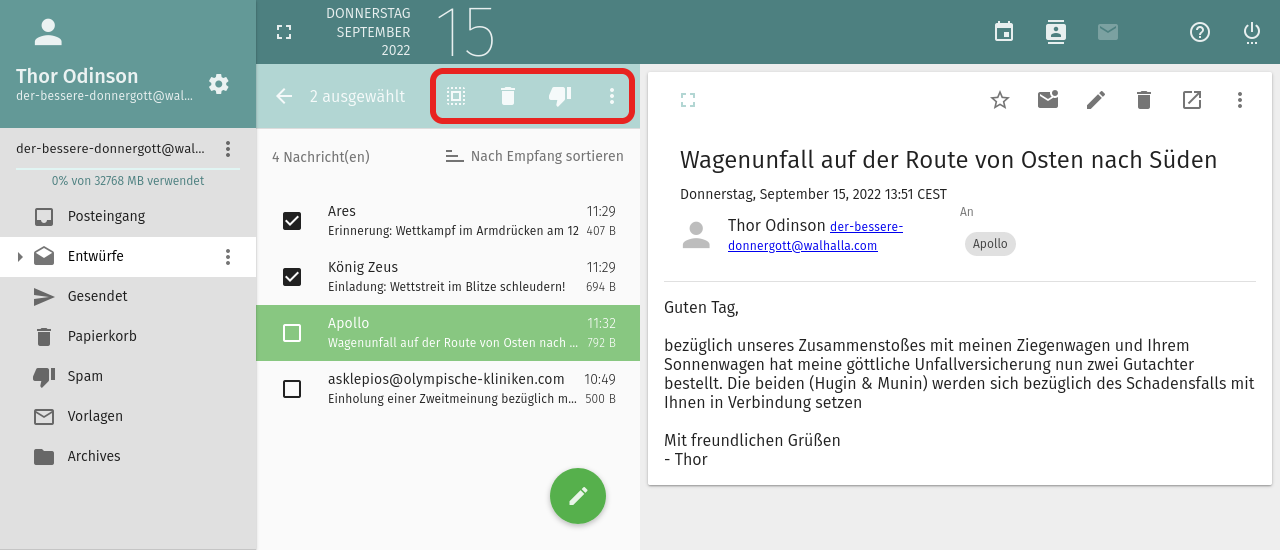Click the sender email address link
The image size is (1280, 550).
tap(815, 236)
